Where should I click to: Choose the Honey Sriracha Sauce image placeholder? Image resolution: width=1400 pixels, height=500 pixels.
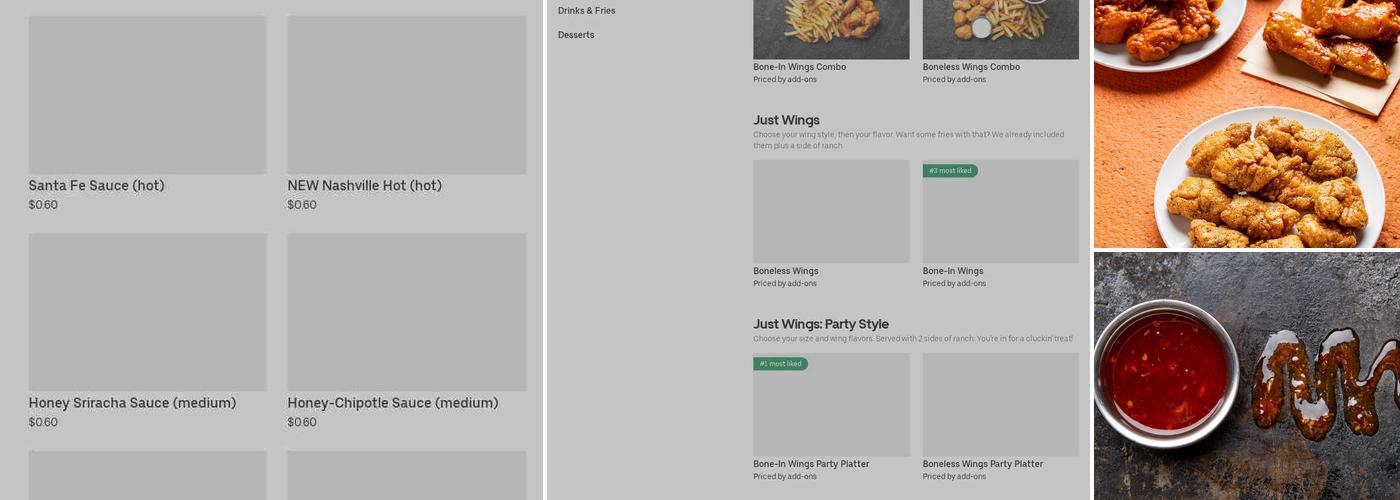148,312
